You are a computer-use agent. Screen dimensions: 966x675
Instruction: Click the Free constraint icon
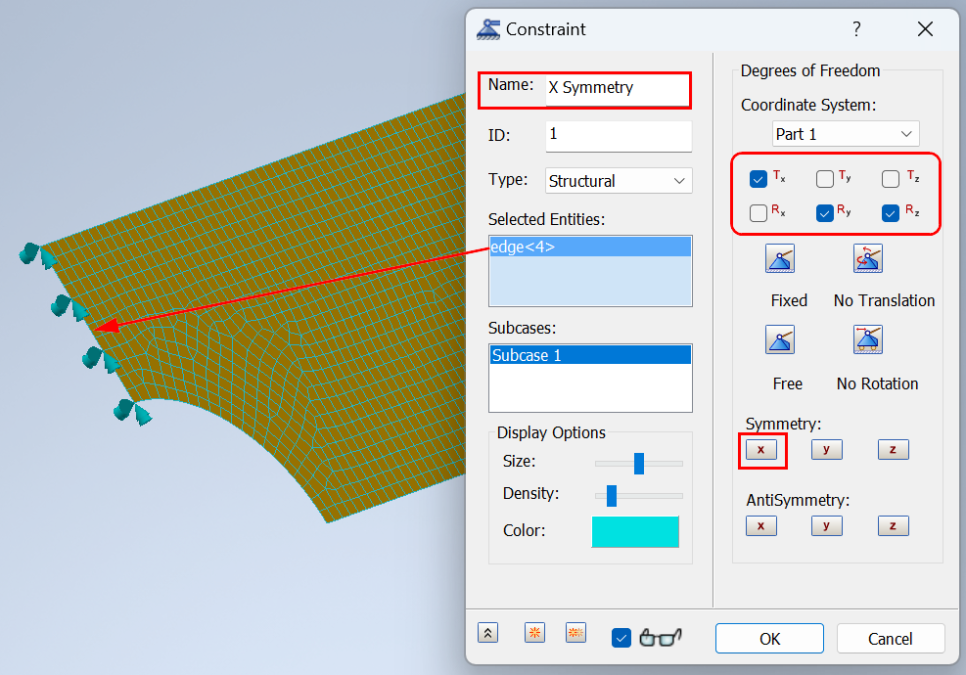tap(780, 340)
